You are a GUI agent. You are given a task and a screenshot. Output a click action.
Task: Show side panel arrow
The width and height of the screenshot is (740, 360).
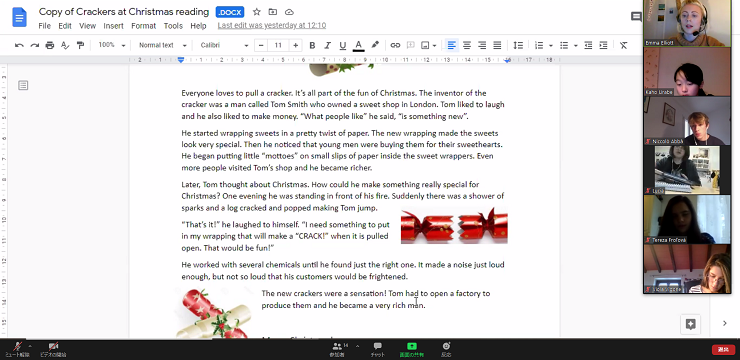coord(725,323)
